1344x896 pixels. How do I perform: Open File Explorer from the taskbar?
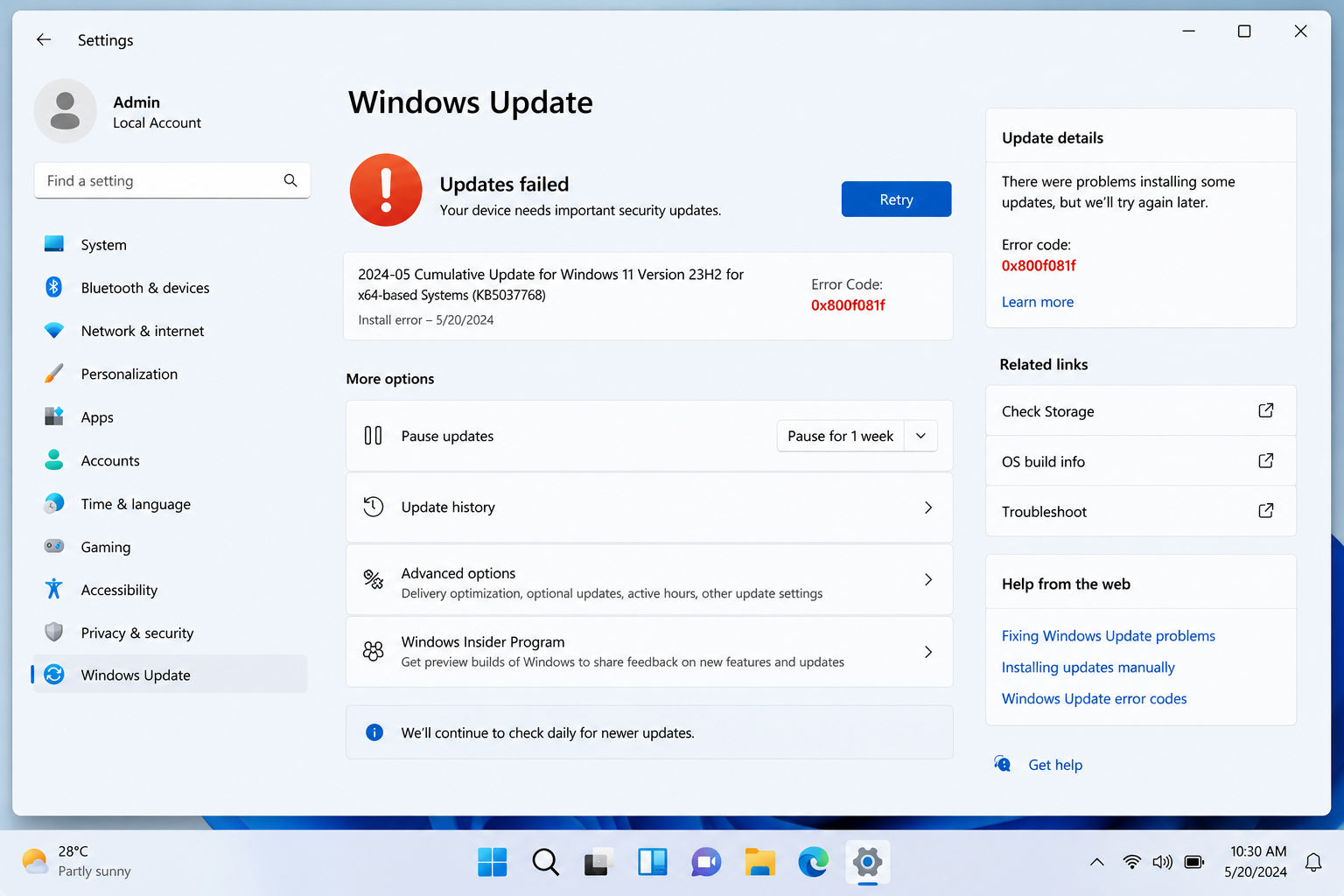pyautogui.click(x=759, y=862)
